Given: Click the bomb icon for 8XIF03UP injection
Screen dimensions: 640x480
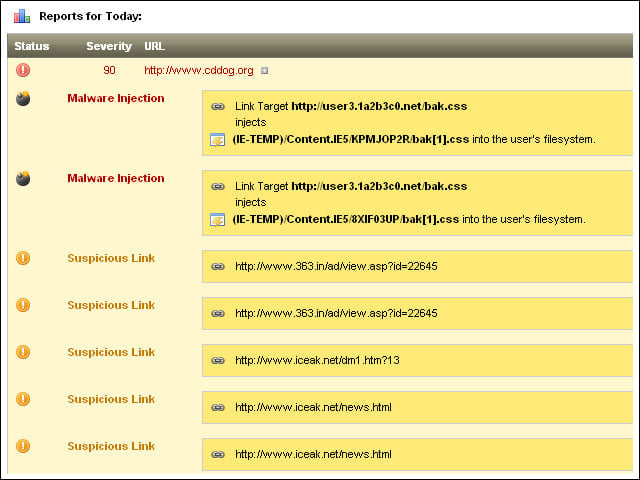Looking at the screenshot, I should pyautogui.click(x=23, y=178).
